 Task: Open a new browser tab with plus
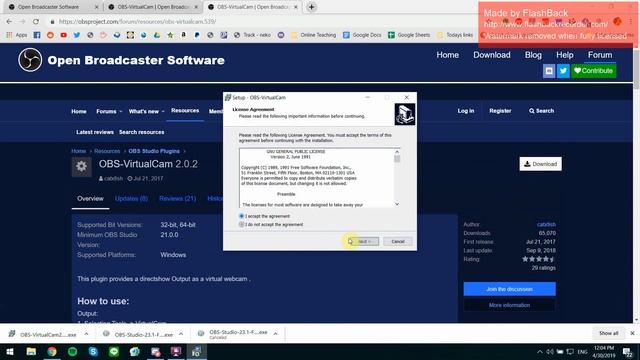[x=311, y=7]
